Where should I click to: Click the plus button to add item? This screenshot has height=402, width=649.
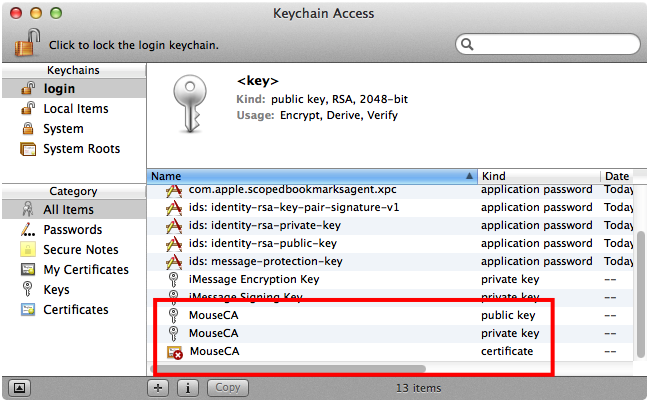tap(158, 388)
